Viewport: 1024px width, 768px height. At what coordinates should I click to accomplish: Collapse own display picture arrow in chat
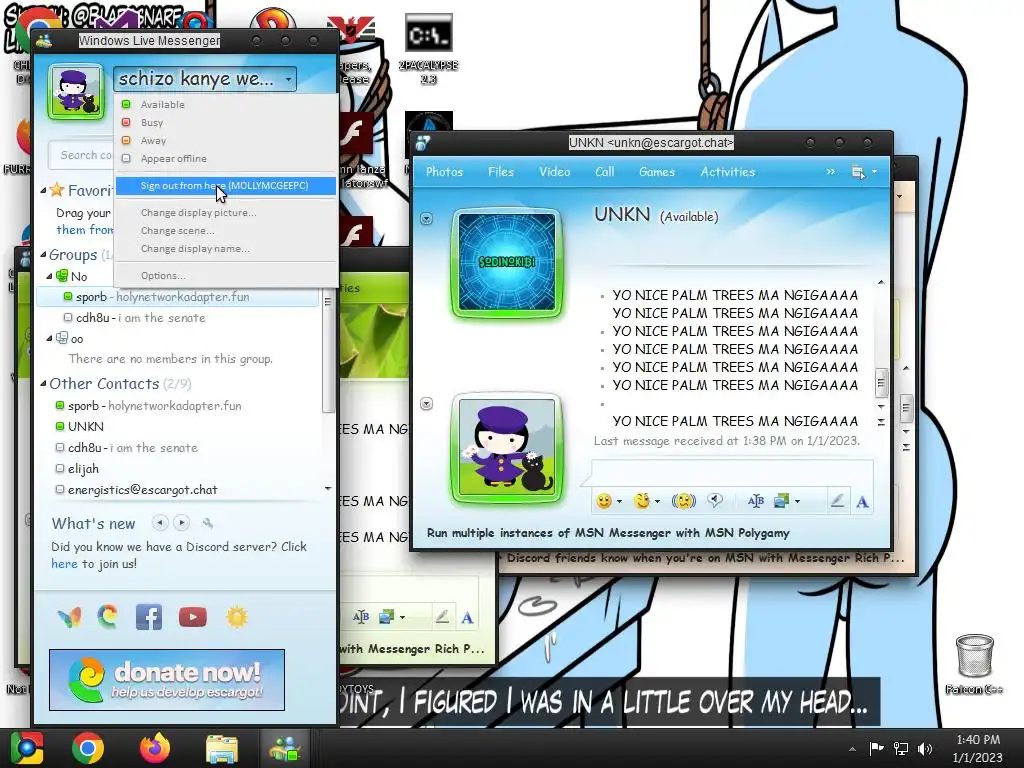coord(426,404)
